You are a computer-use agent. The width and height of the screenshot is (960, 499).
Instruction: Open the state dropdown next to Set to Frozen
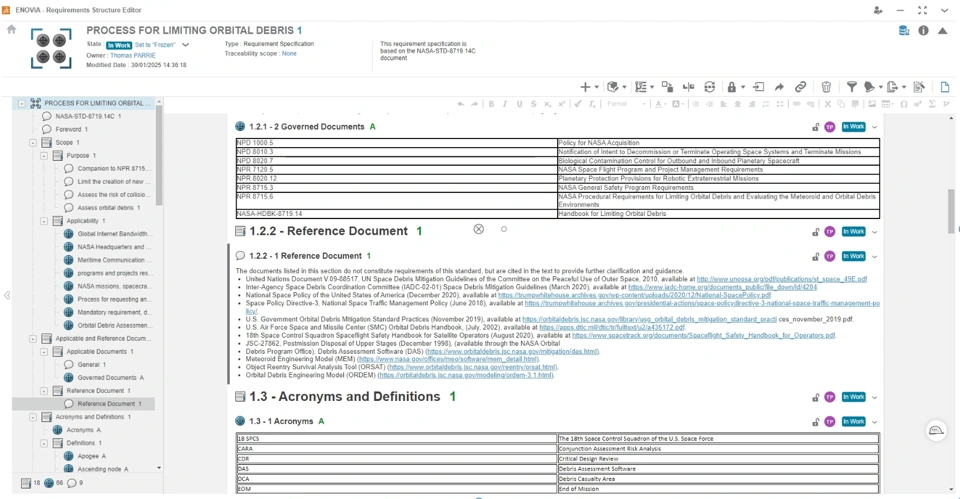click(x=186, y=45)
